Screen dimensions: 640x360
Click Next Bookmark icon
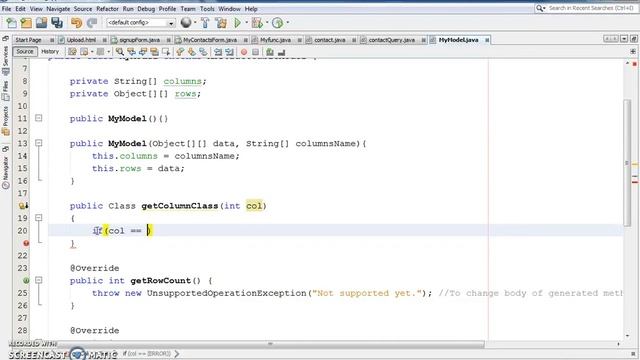click(191, 52)
